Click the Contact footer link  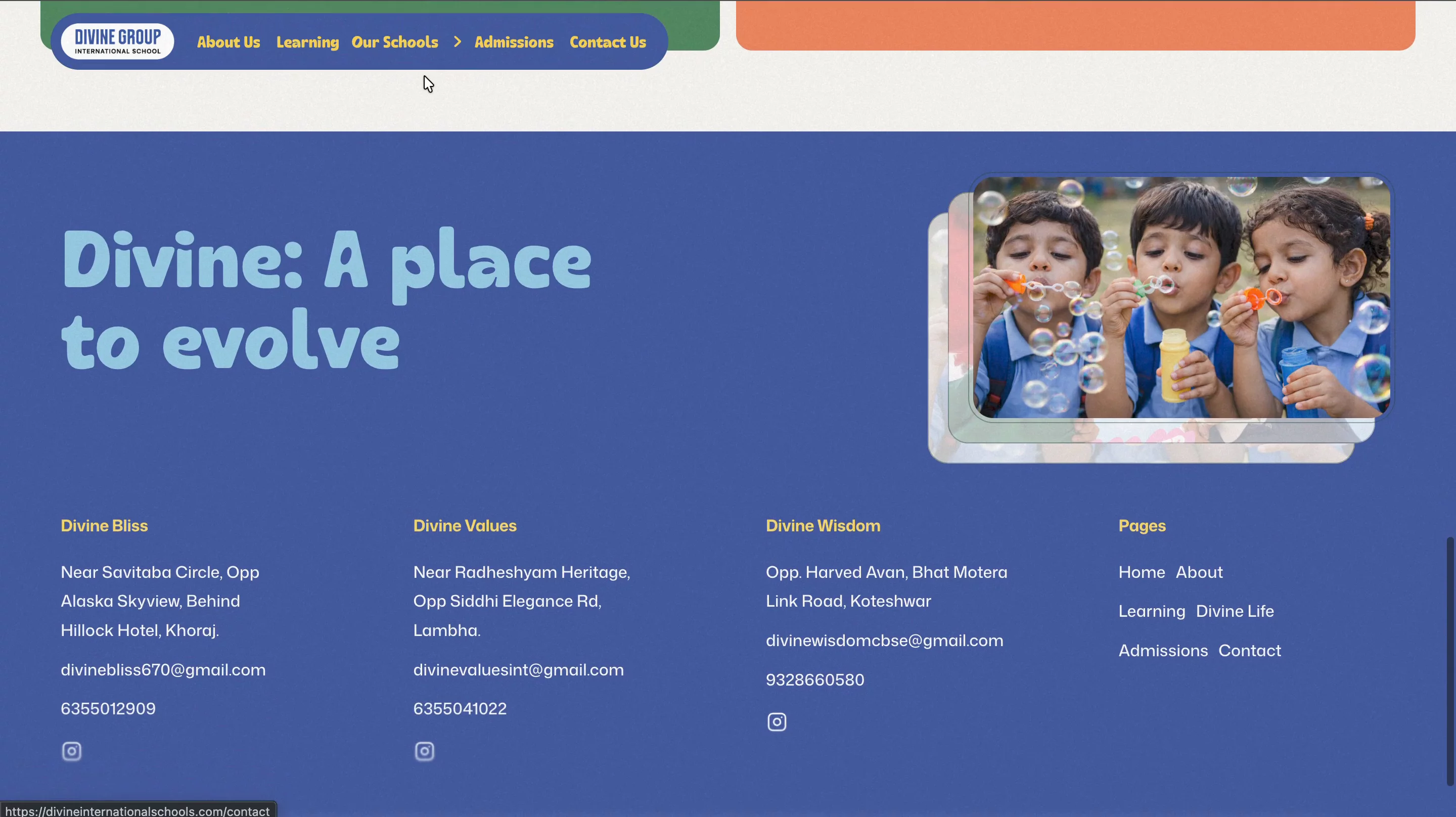click(1249, 651)
